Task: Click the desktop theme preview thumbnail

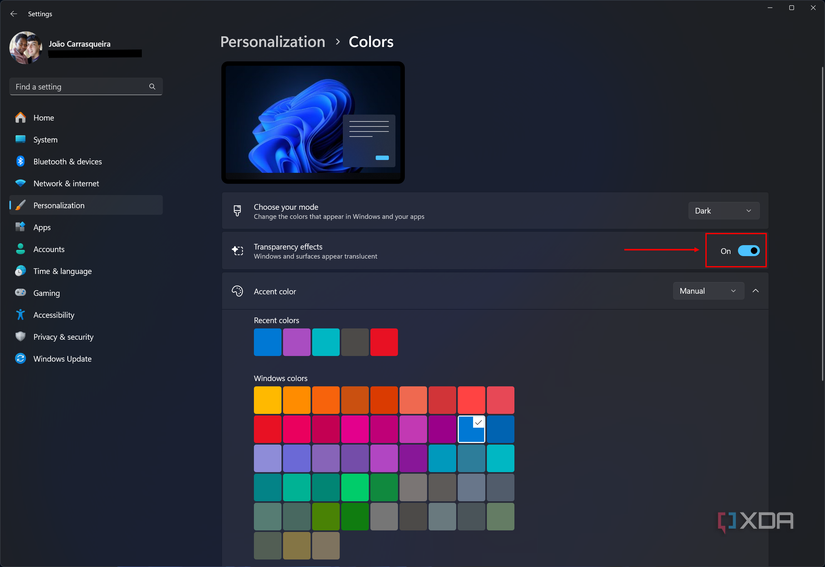Action: point(313,123)
